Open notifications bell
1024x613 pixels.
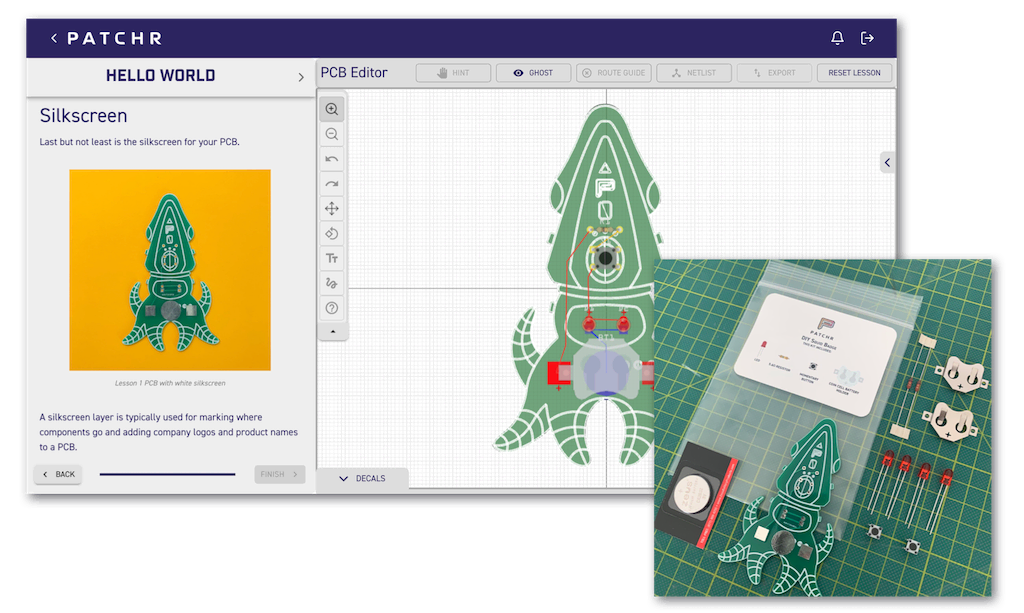click(x=837, y=38)
